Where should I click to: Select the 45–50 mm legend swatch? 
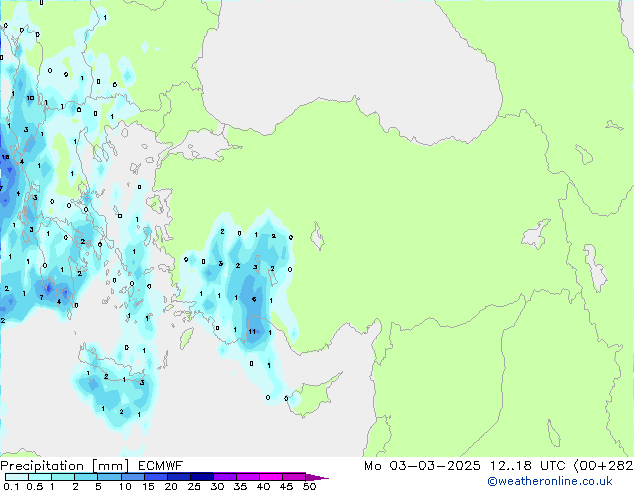[294, 477]
